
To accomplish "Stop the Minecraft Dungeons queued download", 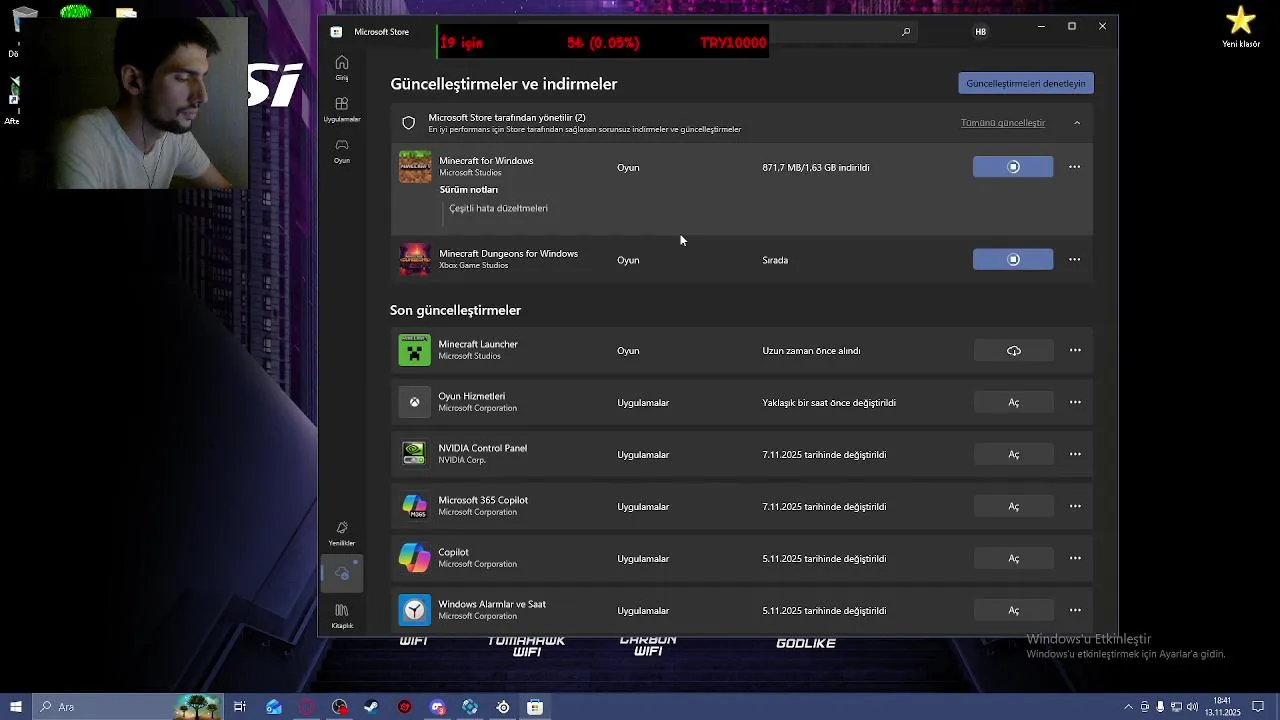I will click(1013, 260).
